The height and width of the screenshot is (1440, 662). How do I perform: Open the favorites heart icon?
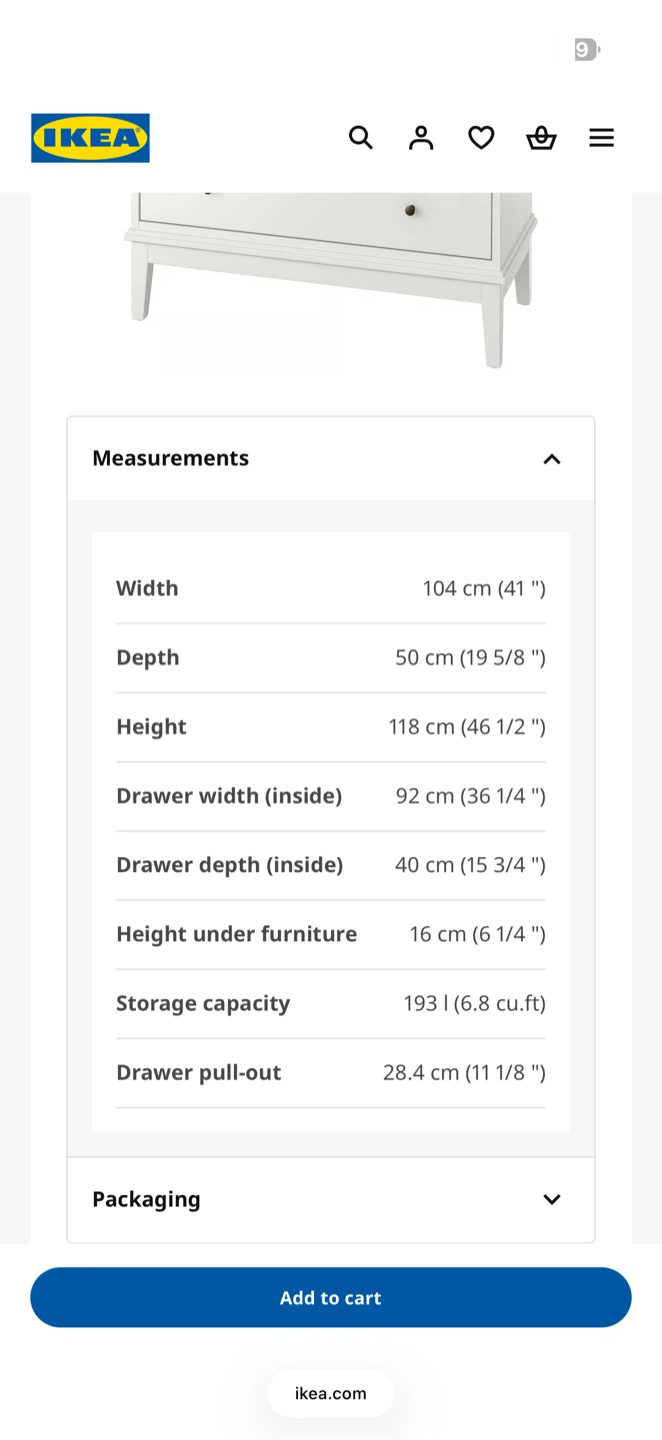click(x=481, y=138)
